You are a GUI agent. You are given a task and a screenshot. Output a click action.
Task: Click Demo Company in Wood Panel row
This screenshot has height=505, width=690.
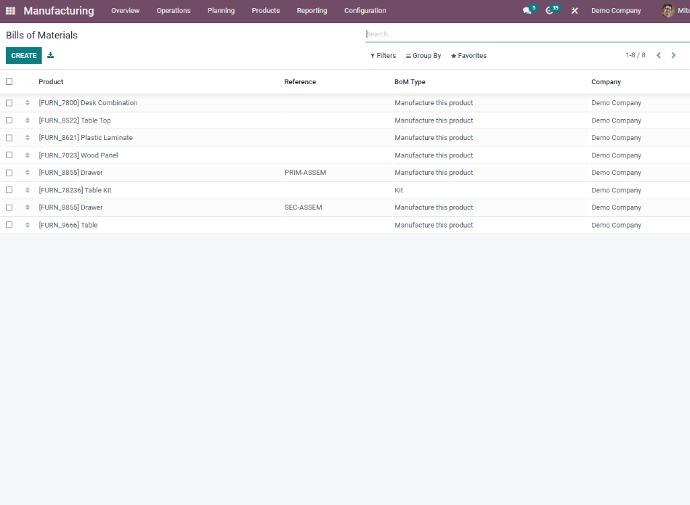pos(616,156)
